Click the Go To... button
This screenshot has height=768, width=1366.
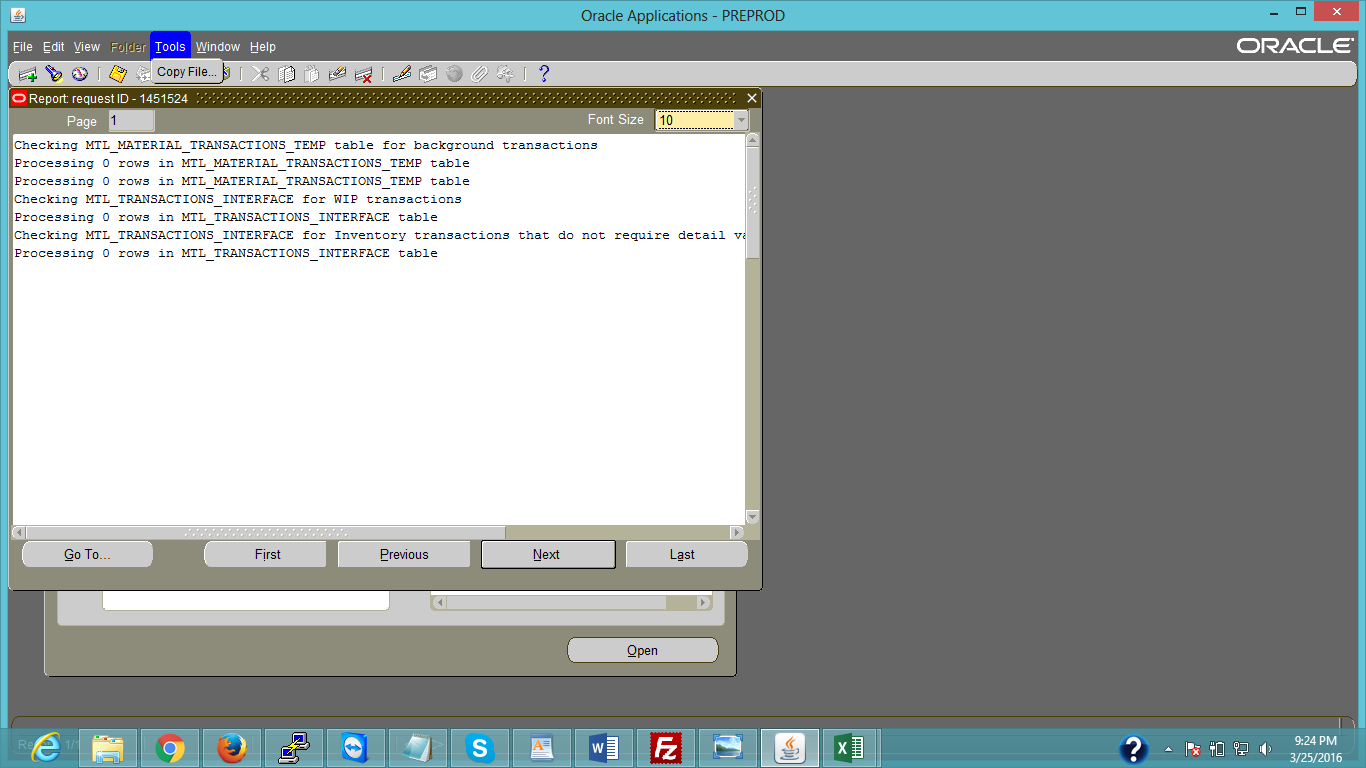[87, 554]
